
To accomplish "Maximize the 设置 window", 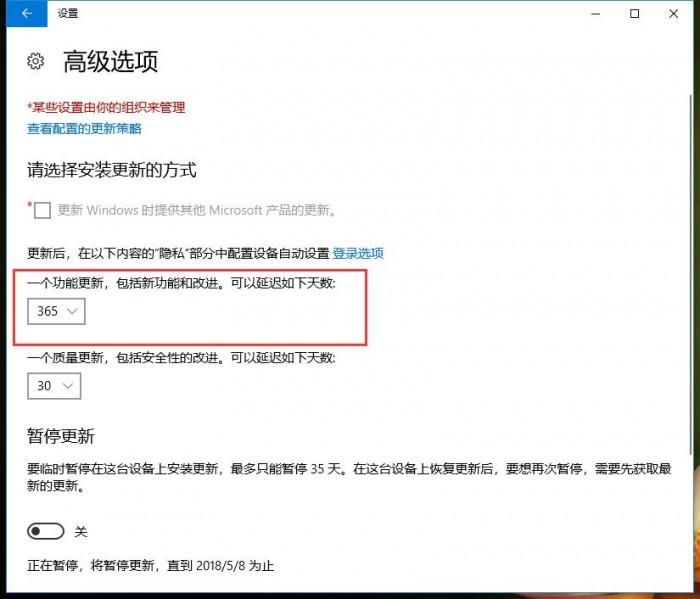I will [x=634, y=14].
